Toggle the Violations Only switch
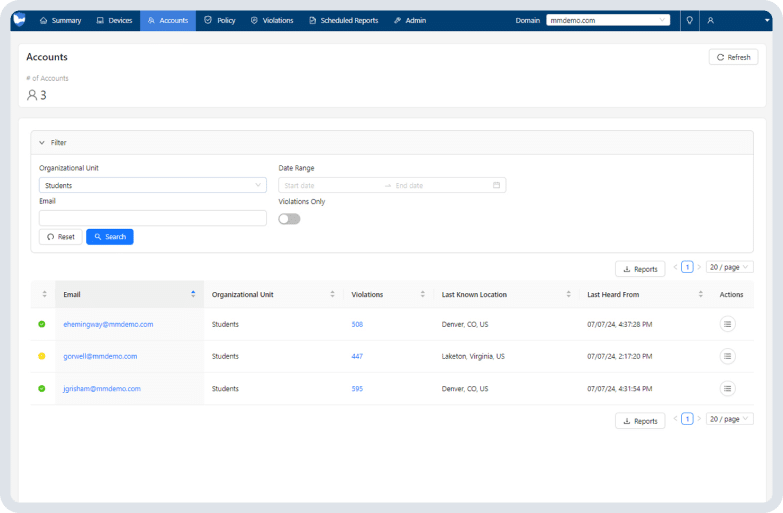The image size is (783, 513). 289,219
